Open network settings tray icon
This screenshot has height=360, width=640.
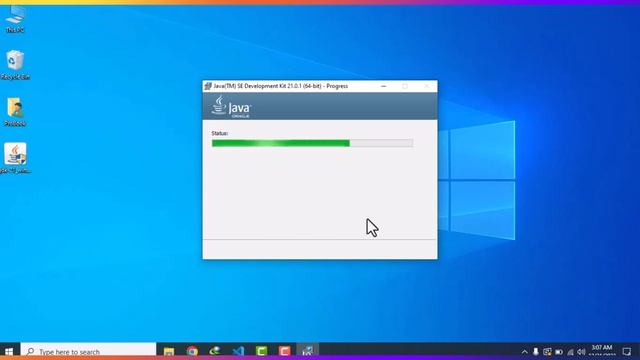click(570, 352)
